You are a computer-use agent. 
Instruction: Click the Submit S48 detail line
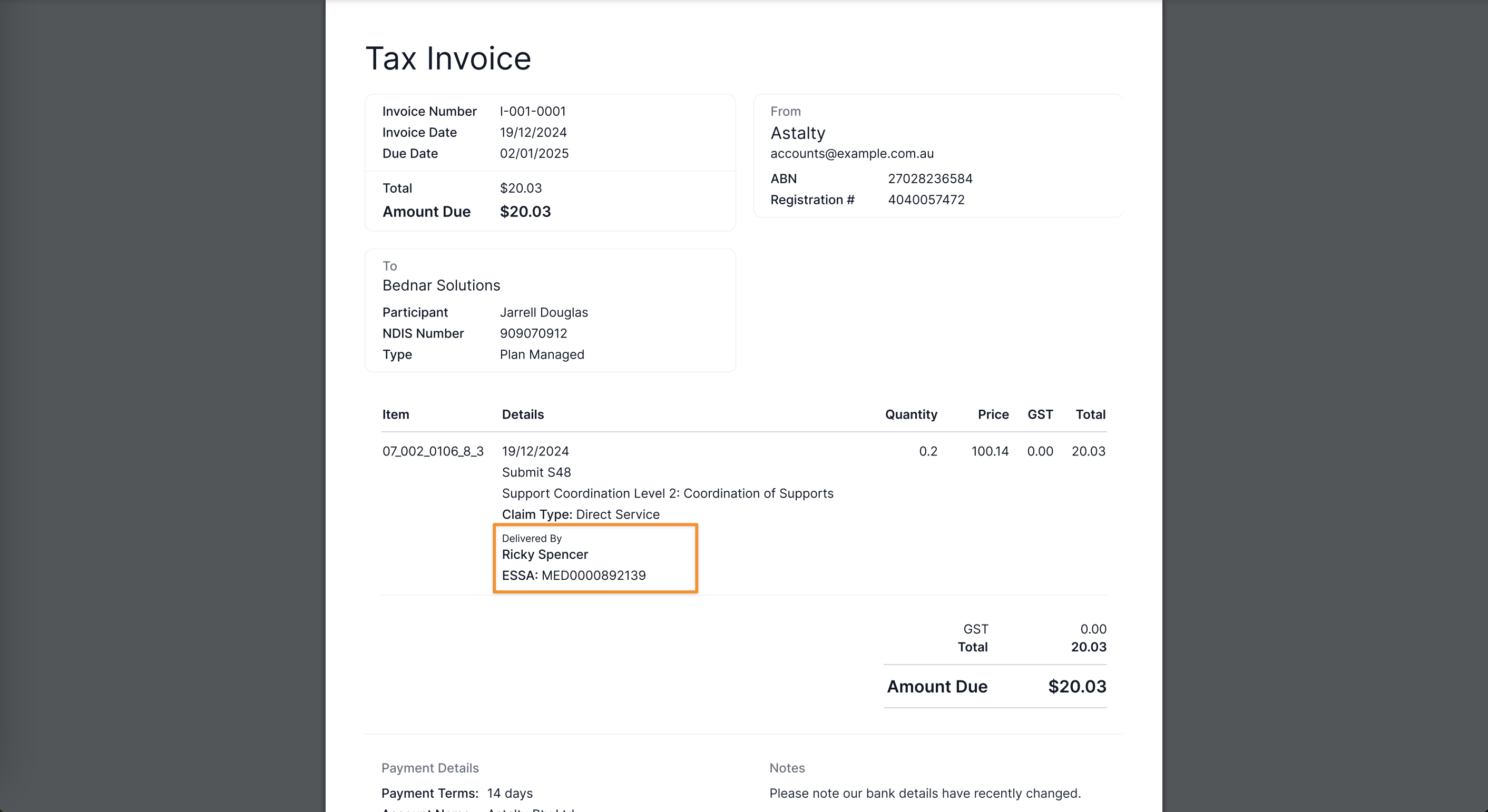point(536,472)
